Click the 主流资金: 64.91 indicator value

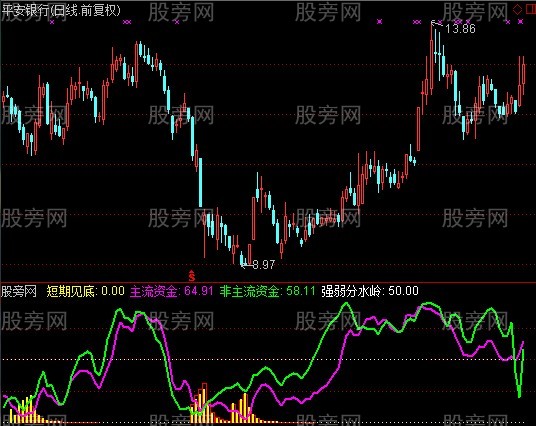[172, 291]
